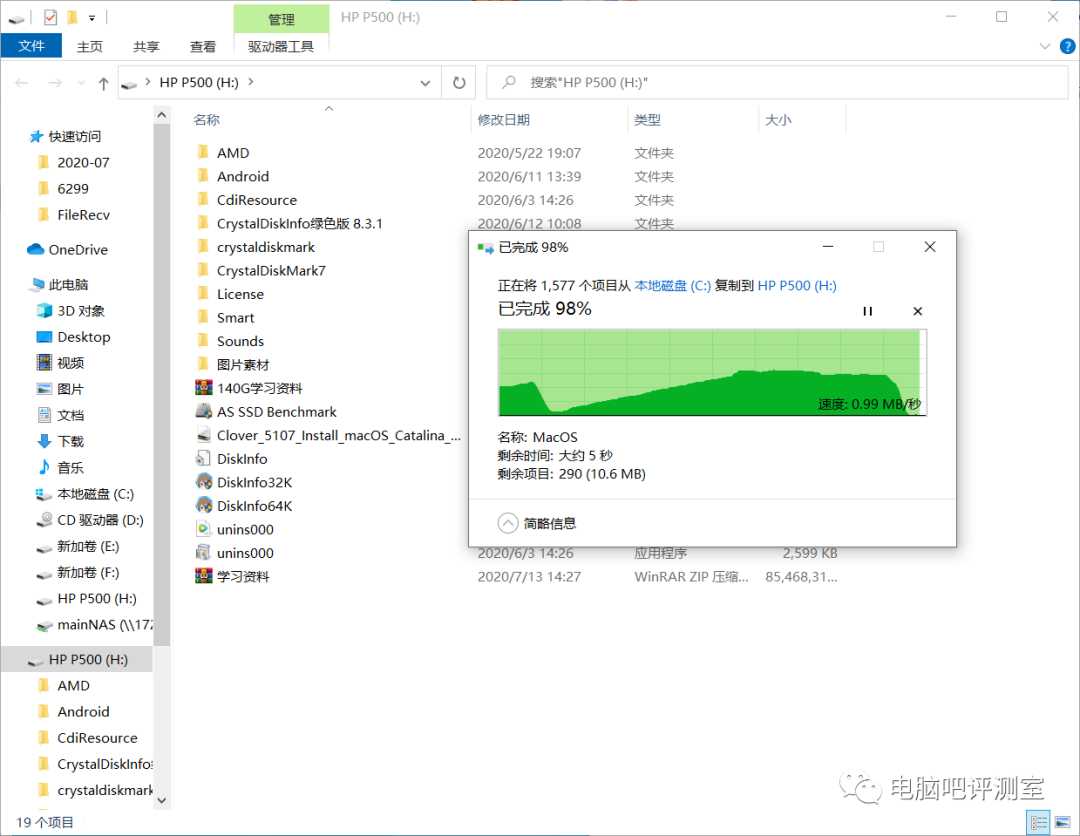Sort by the 修改日期 column header
1080x836 pixels.
(x=503, y=120)
